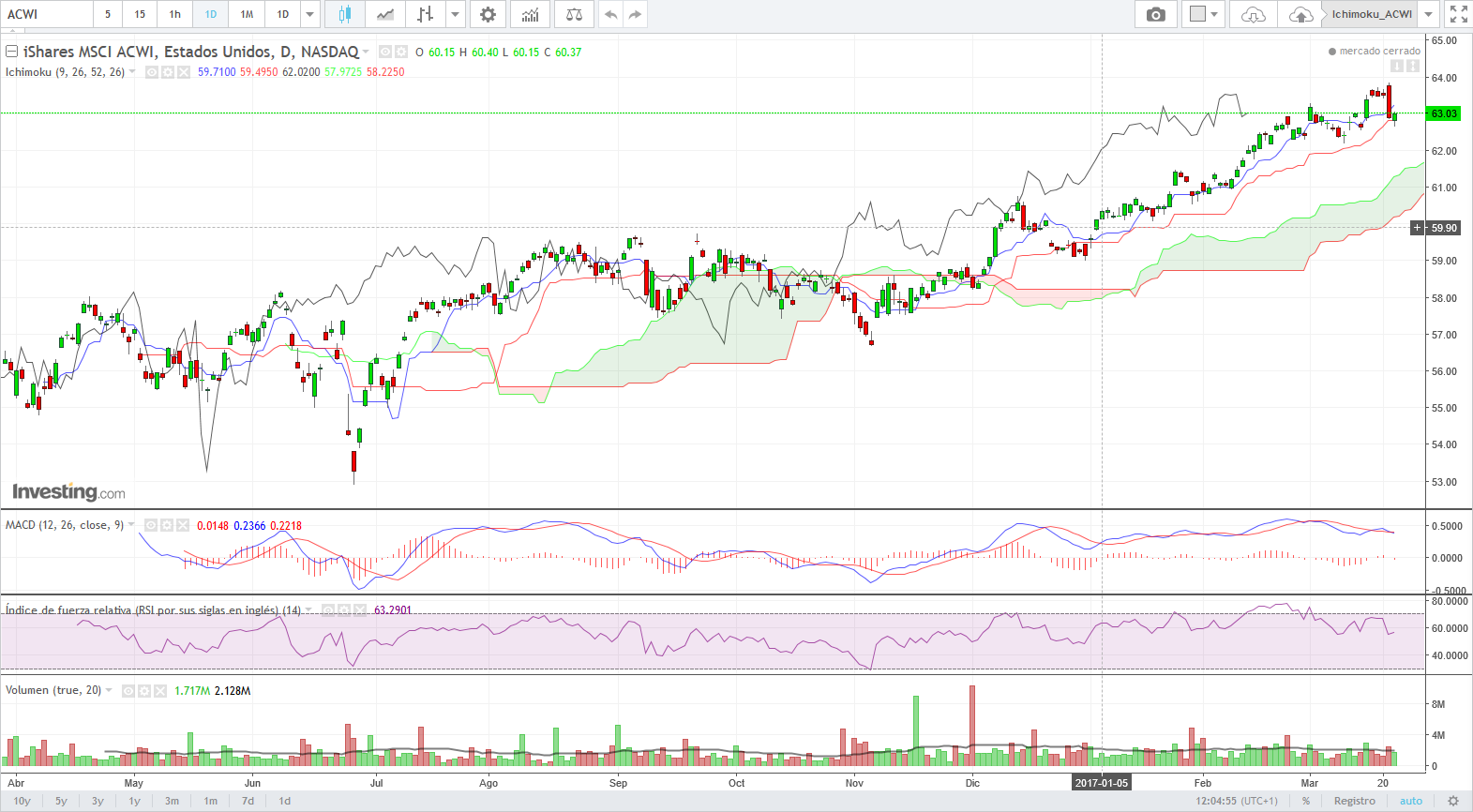Switch to area chart style
The width and height of the screenshot is (1473, 812).
click(x=384, y=14)
